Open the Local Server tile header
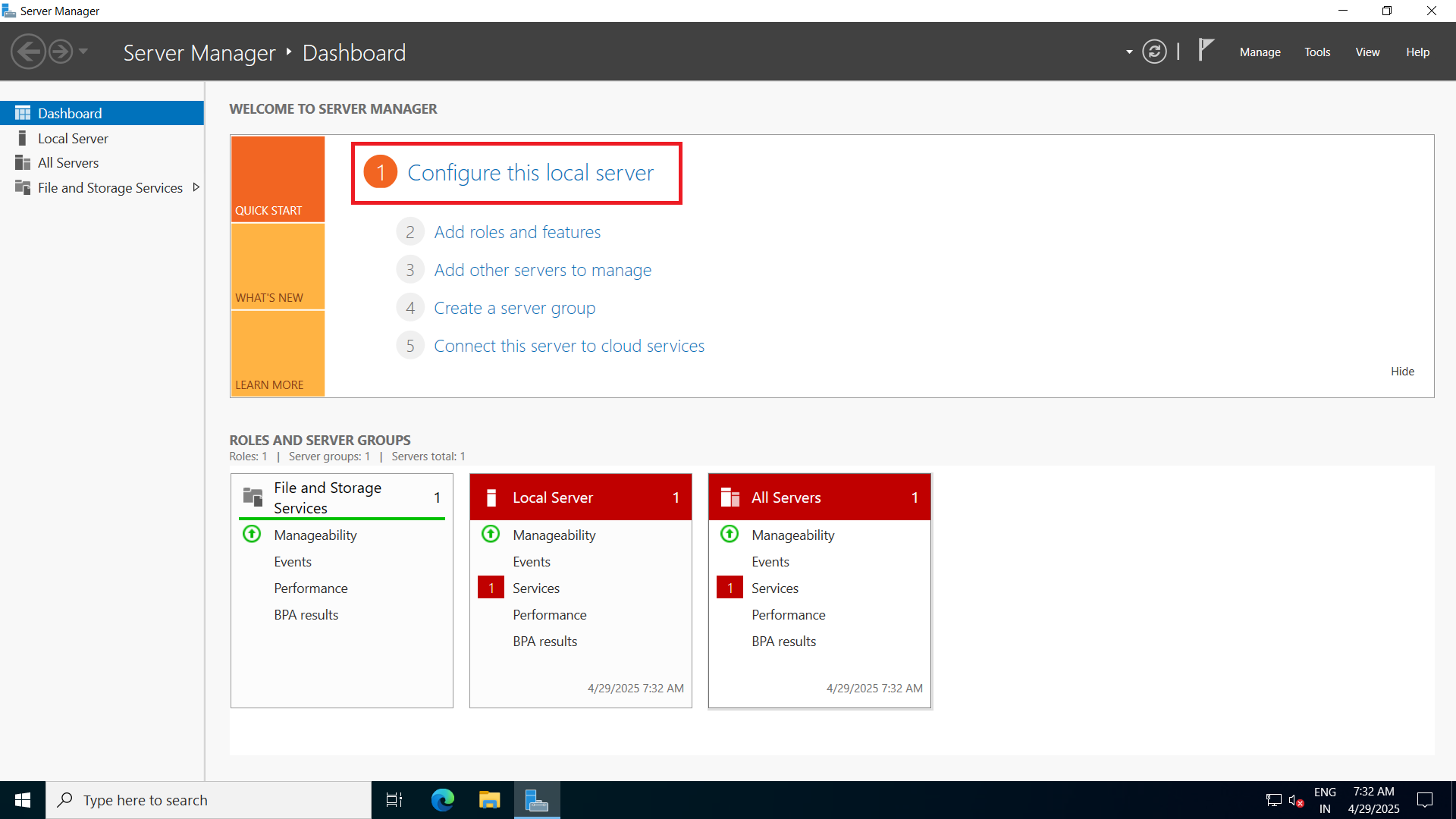Viewport: 1456px width, 819px height. coord(581,497)
